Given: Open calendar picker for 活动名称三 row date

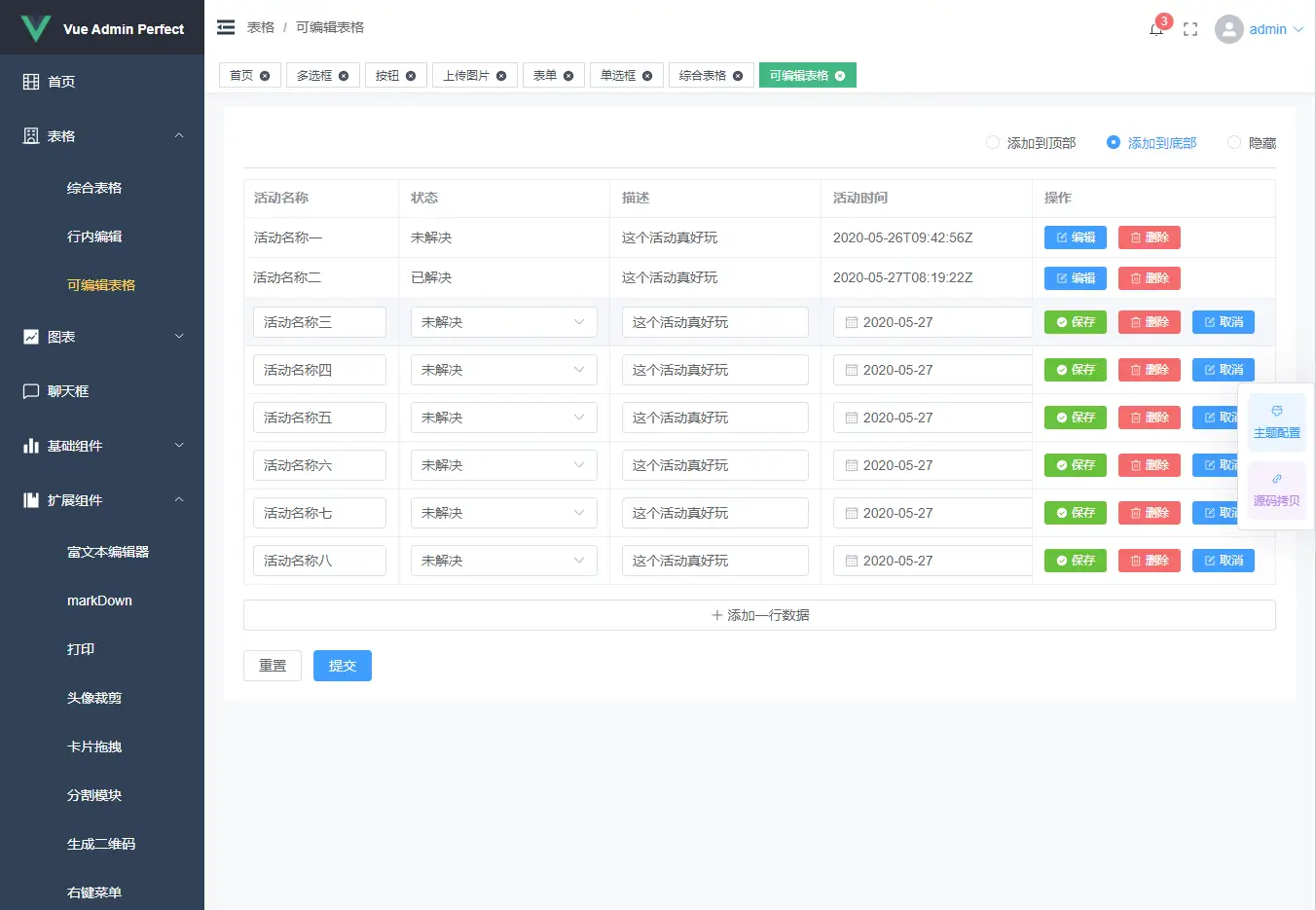Looking at the screenshot, I should pos(852,322).
